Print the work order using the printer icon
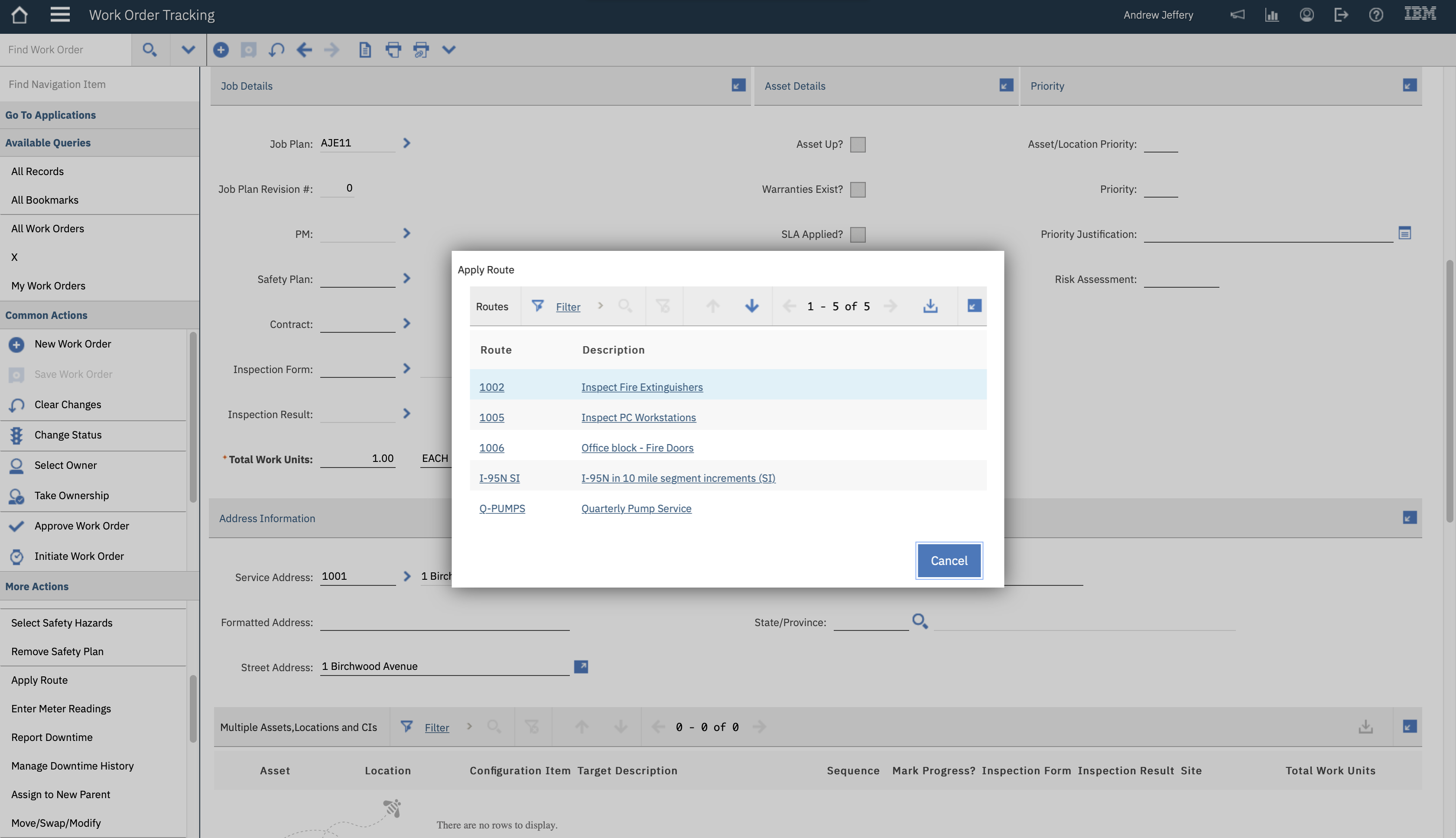Viewport: 1456px width, 838px height. tap(393, 49)
